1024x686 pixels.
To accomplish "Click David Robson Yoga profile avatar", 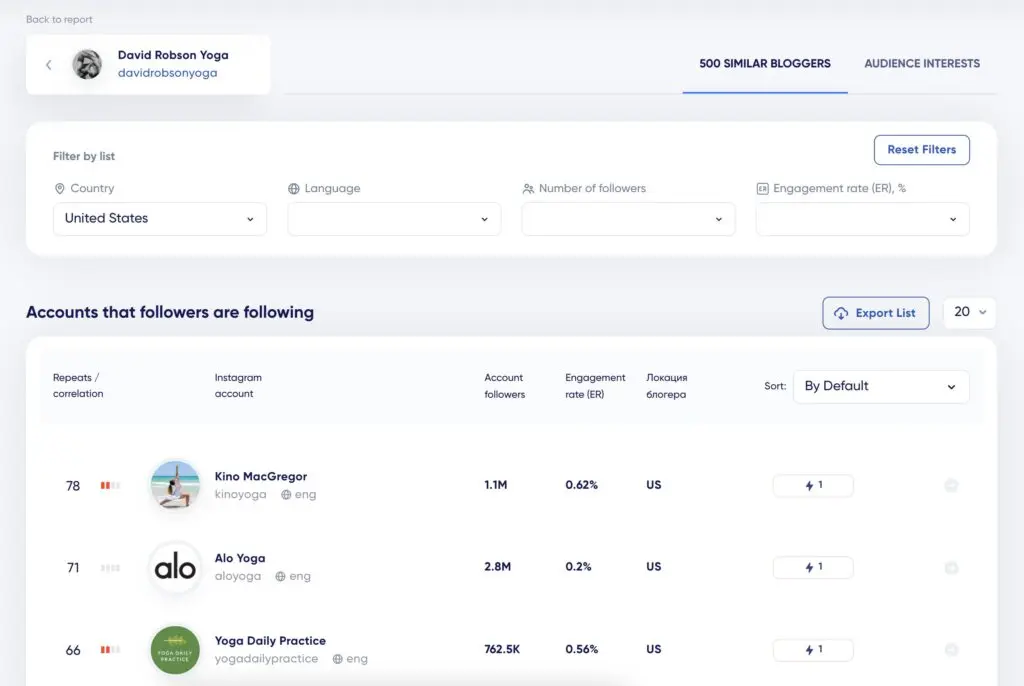I will 87,65.
